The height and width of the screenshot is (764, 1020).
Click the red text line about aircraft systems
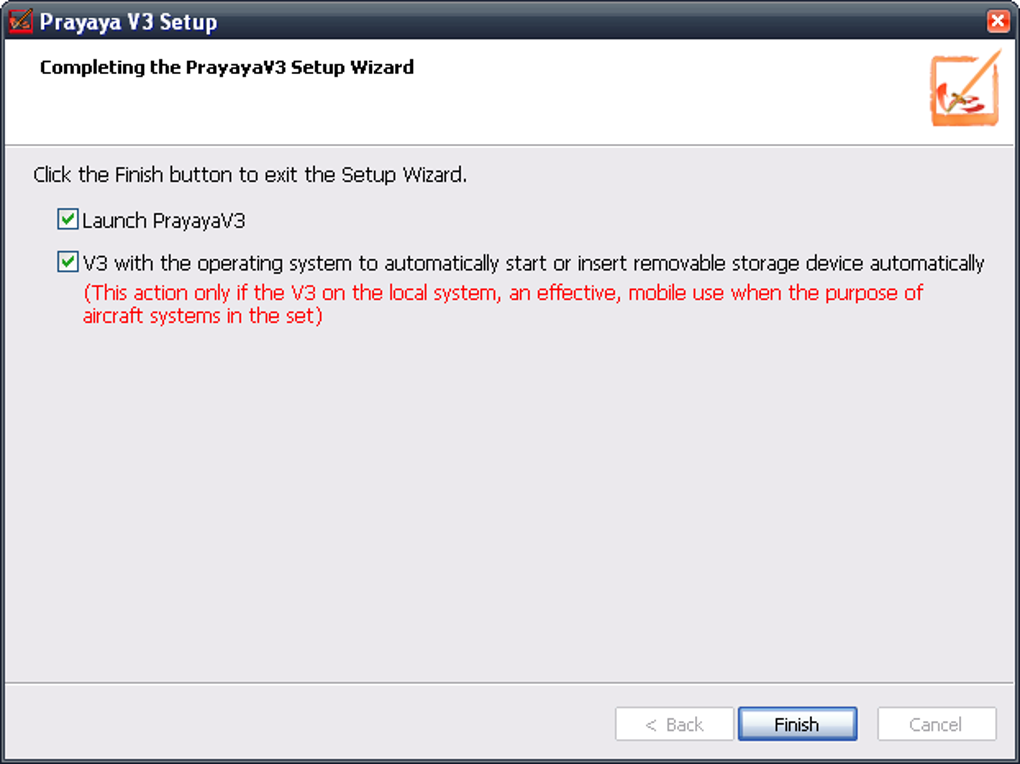click(x=202, y=317)
